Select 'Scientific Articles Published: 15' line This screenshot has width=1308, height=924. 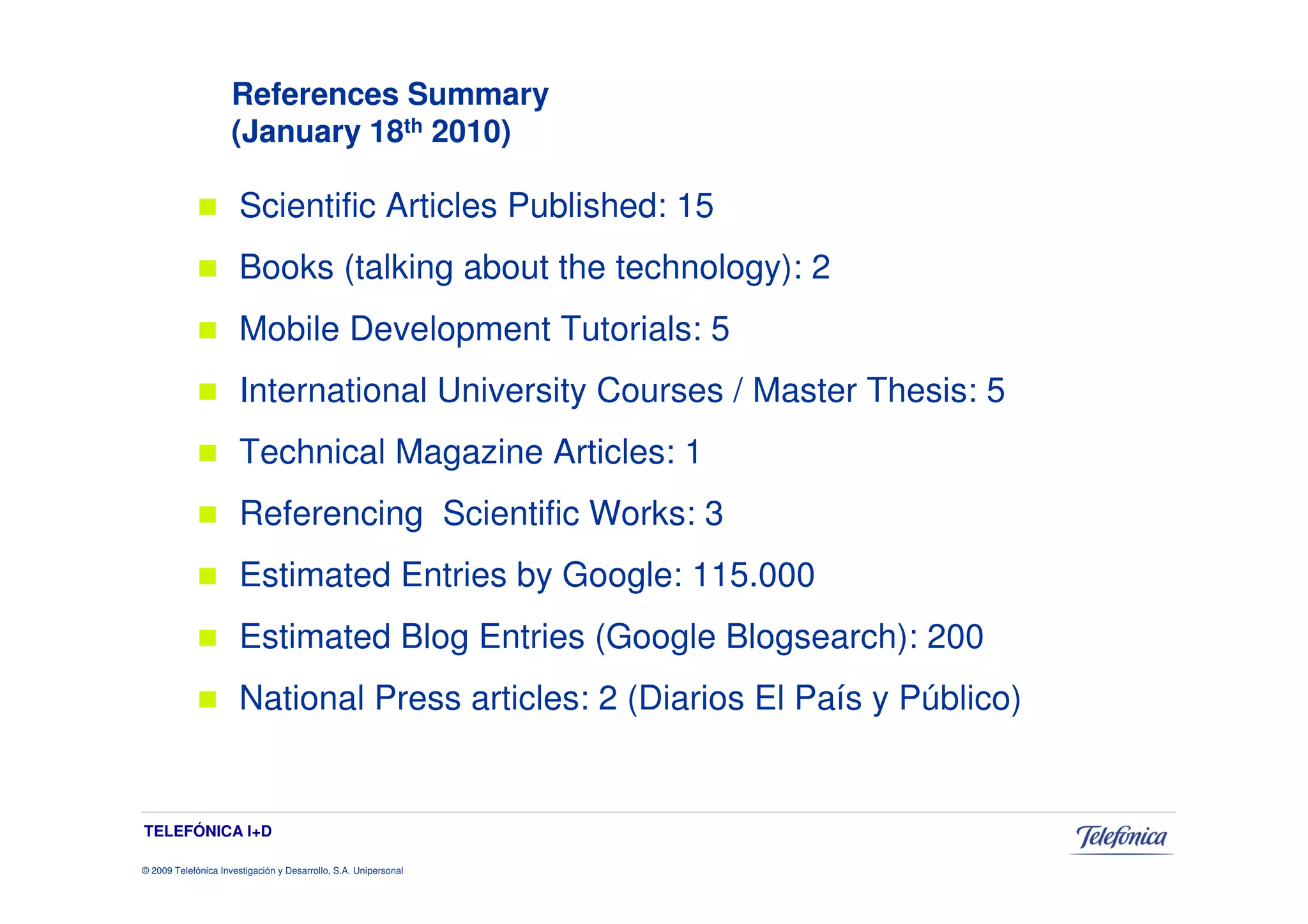[476, 206]
